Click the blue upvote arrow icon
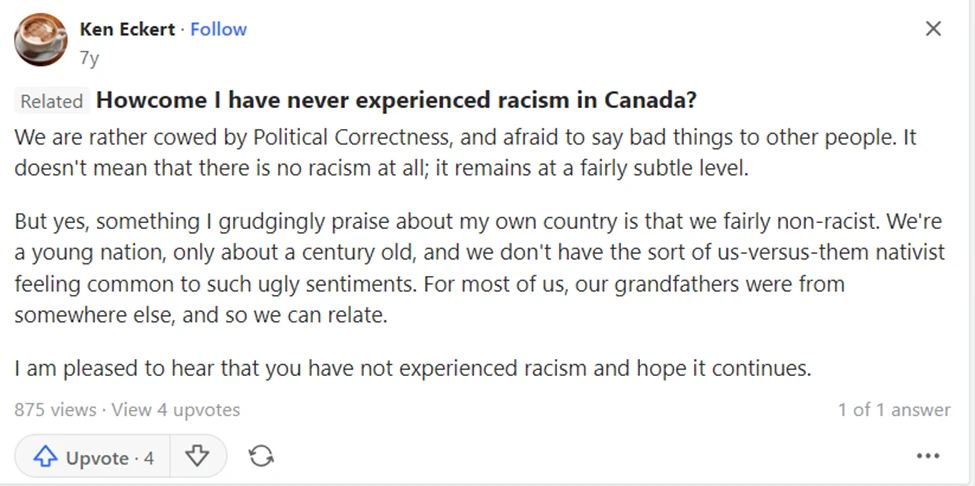The width and height of the screenshot is (975, 486). pos(45,458)
